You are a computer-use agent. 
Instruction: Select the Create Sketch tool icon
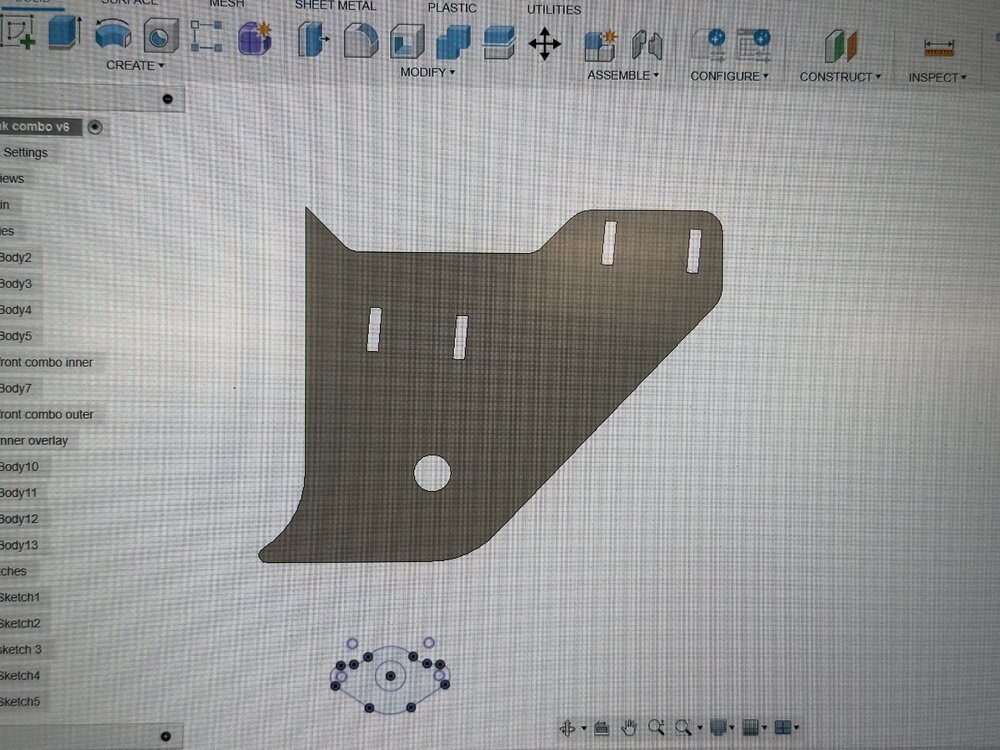(x=17, y=32)
